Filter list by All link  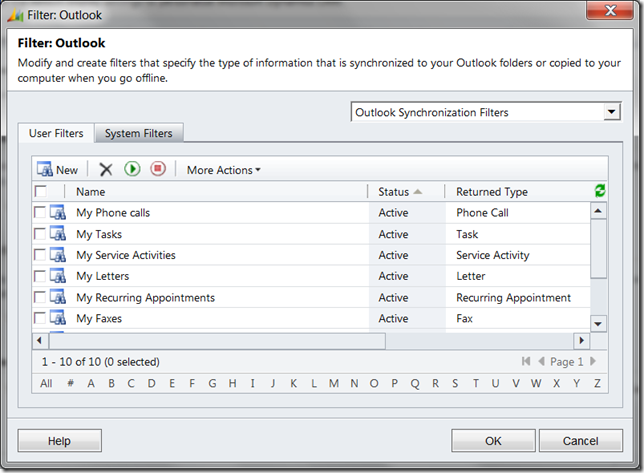pos(46,383)
